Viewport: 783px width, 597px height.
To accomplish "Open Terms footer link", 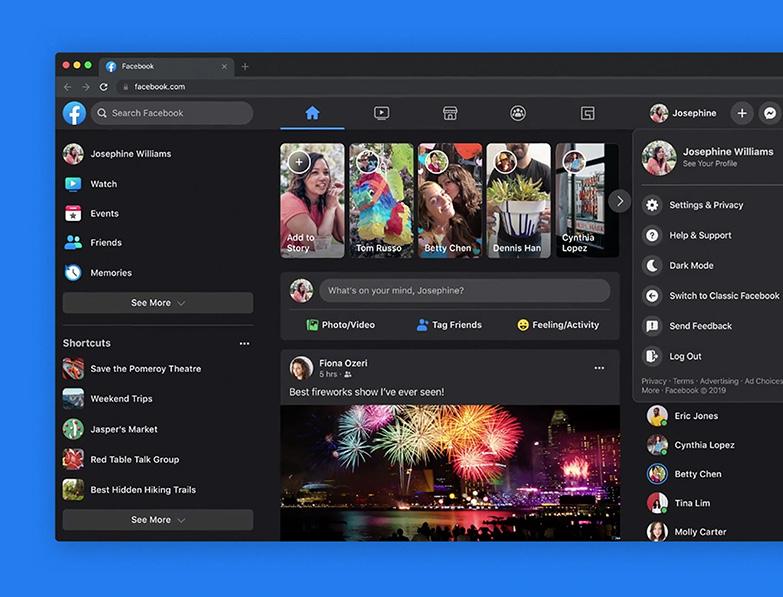I will pos(683,381).
